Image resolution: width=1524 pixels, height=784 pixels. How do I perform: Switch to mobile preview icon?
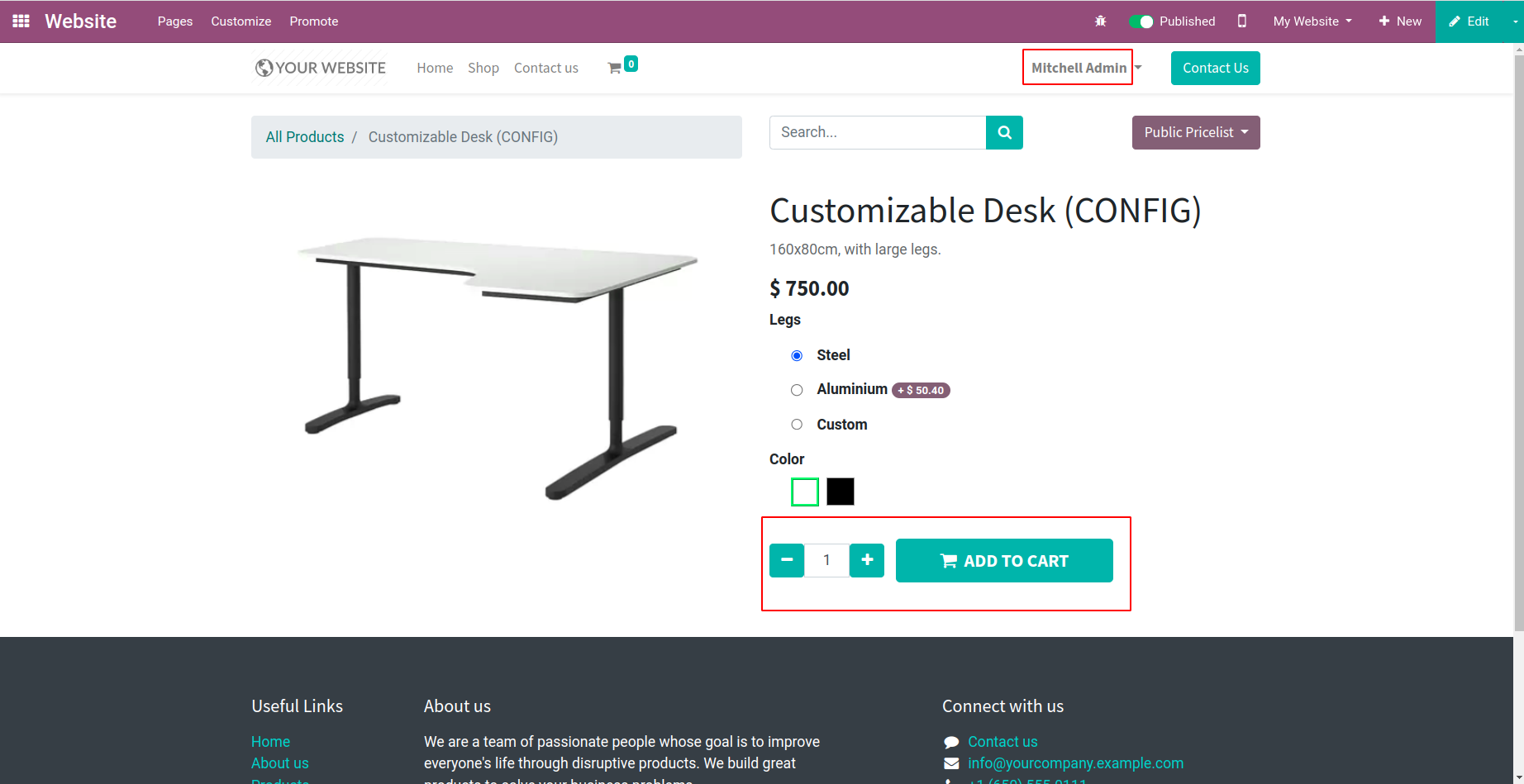point(1241,21)
